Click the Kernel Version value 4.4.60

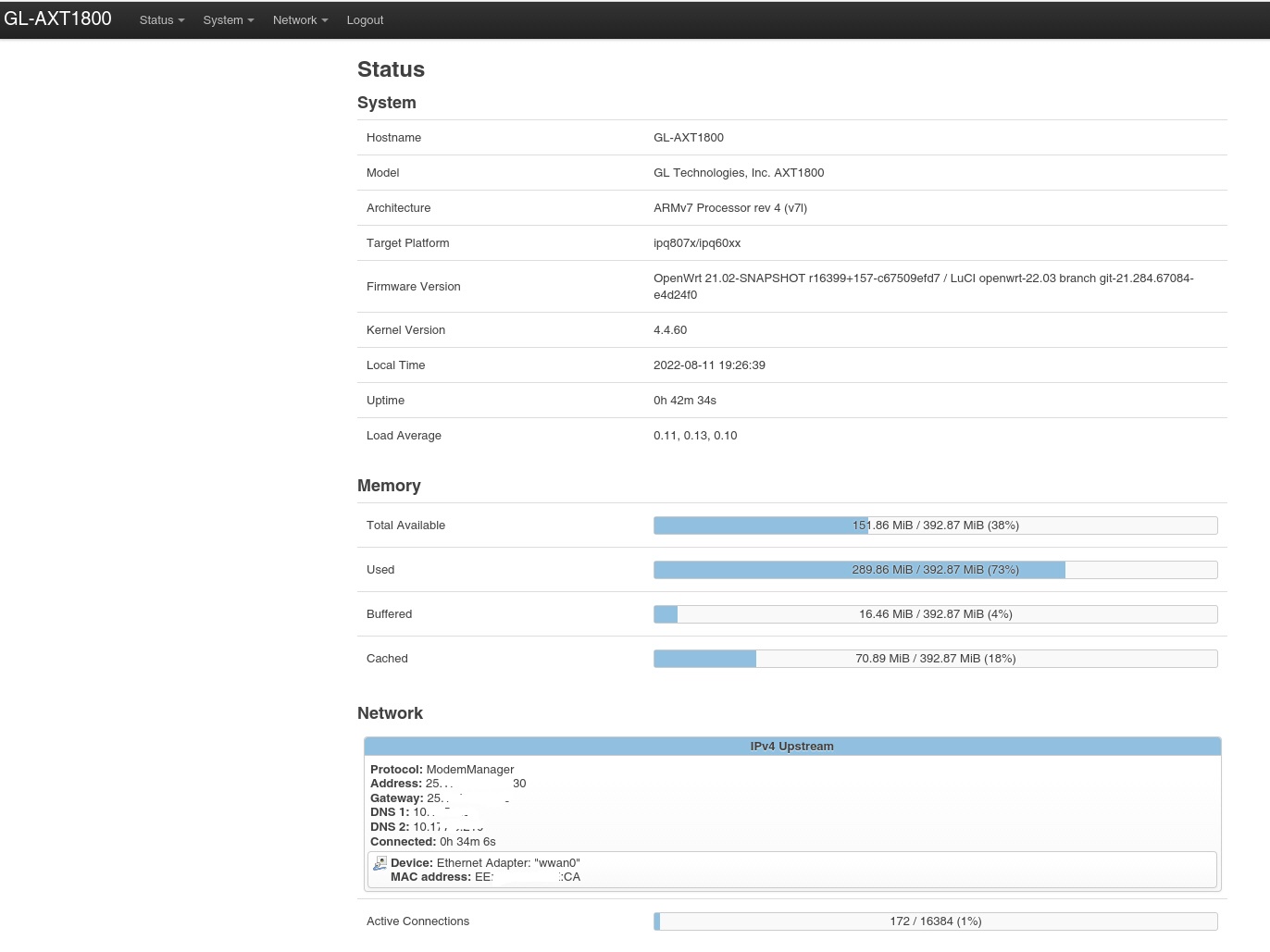point(670,330)
